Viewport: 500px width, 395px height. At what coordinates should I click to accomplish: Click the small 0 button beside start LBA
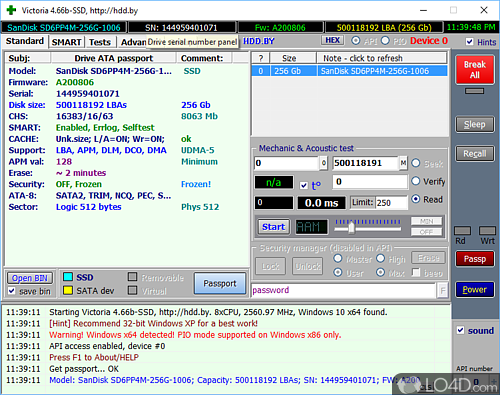click(323, 163)
